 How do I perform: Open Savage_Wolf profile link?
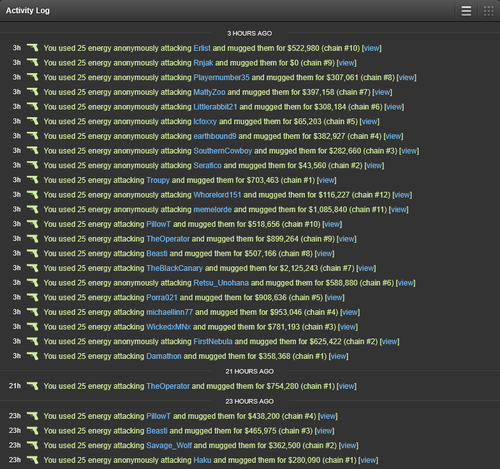pos(169,446)
